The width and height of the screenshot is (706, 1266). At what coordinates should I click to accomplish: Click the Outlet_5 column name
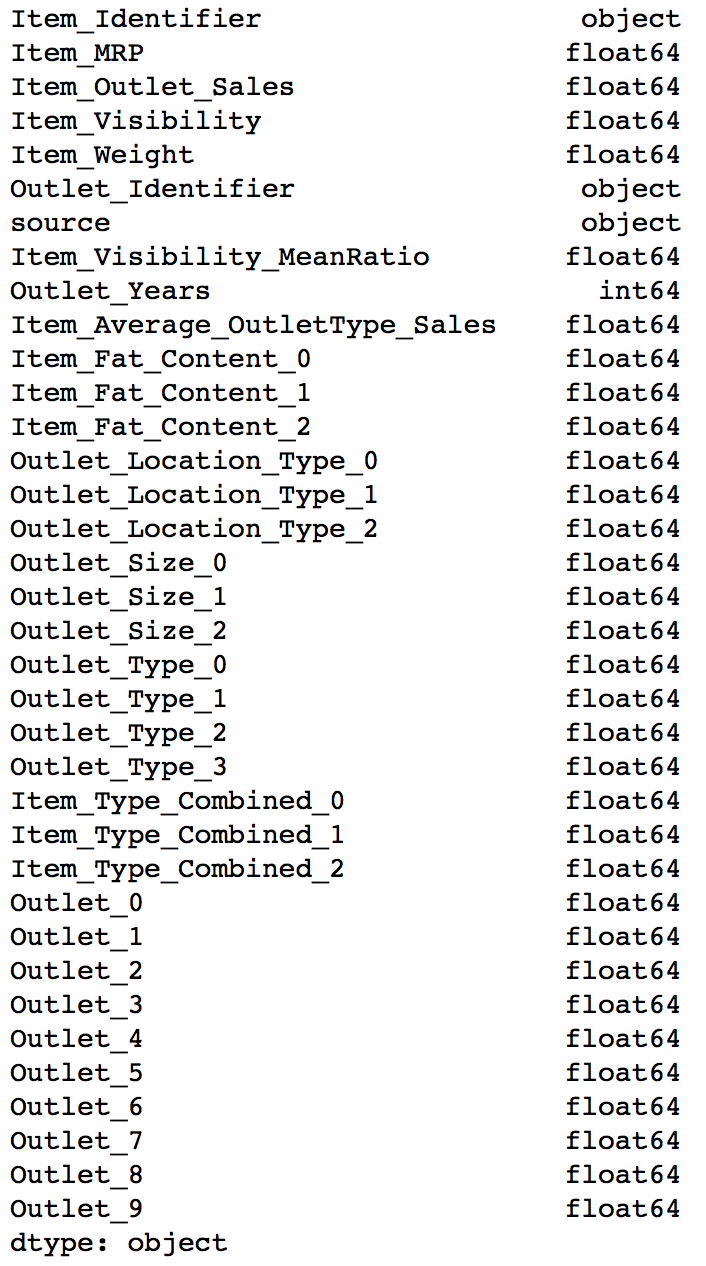tap(77, 1073)
